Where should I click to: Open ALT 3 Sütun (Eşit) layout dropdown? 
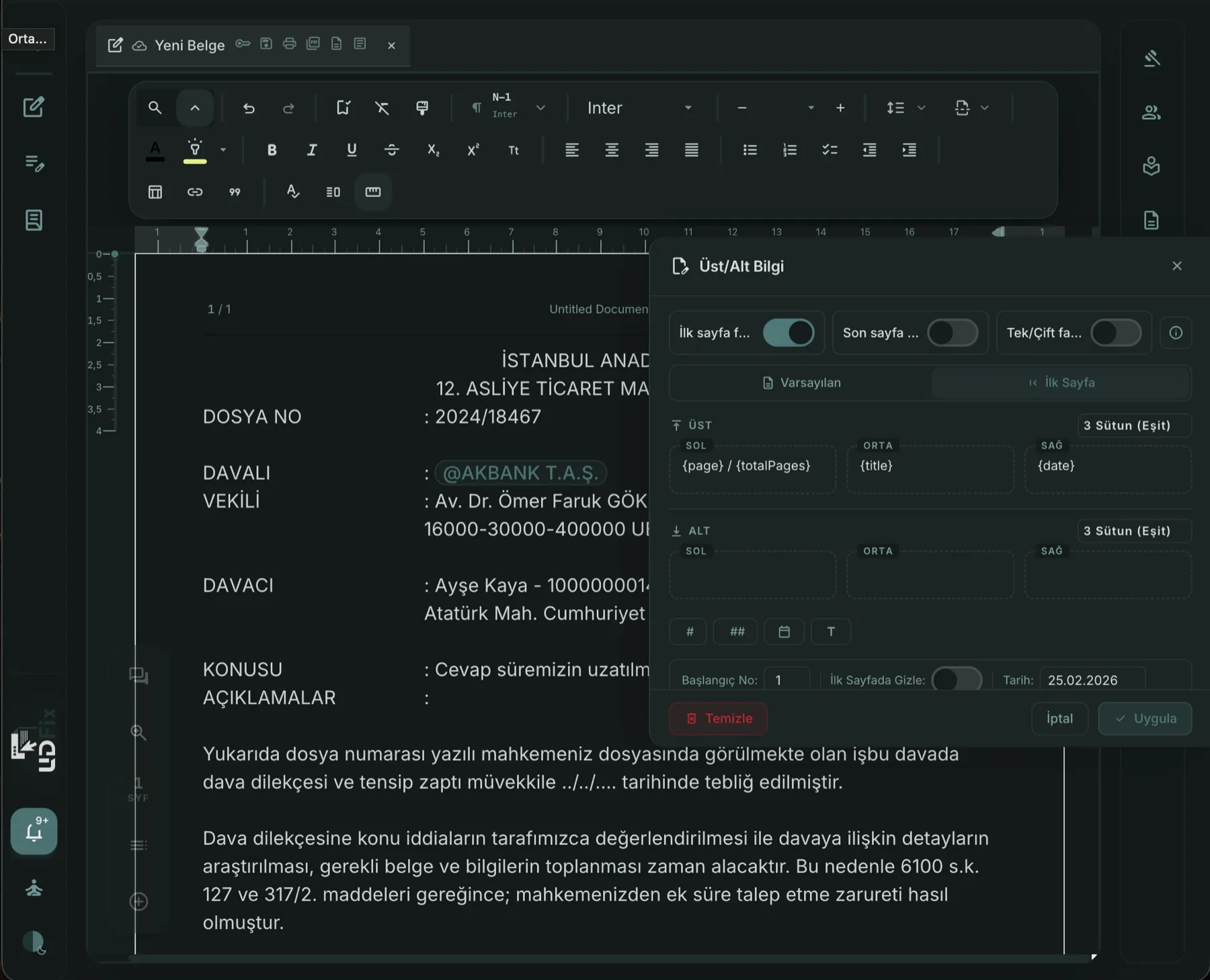[1134, 531]
